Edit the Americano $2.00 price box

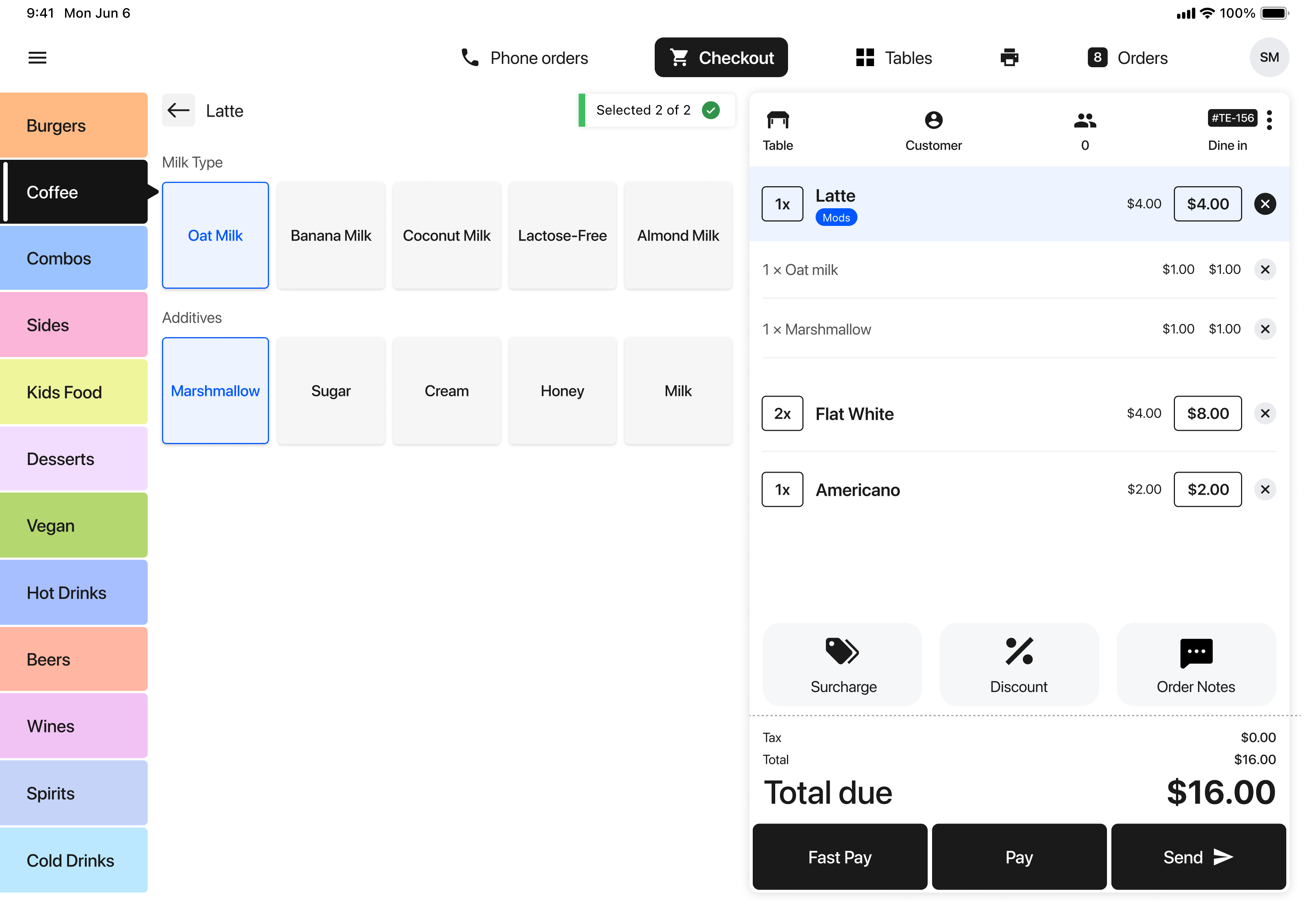[x=1207, y=489]
